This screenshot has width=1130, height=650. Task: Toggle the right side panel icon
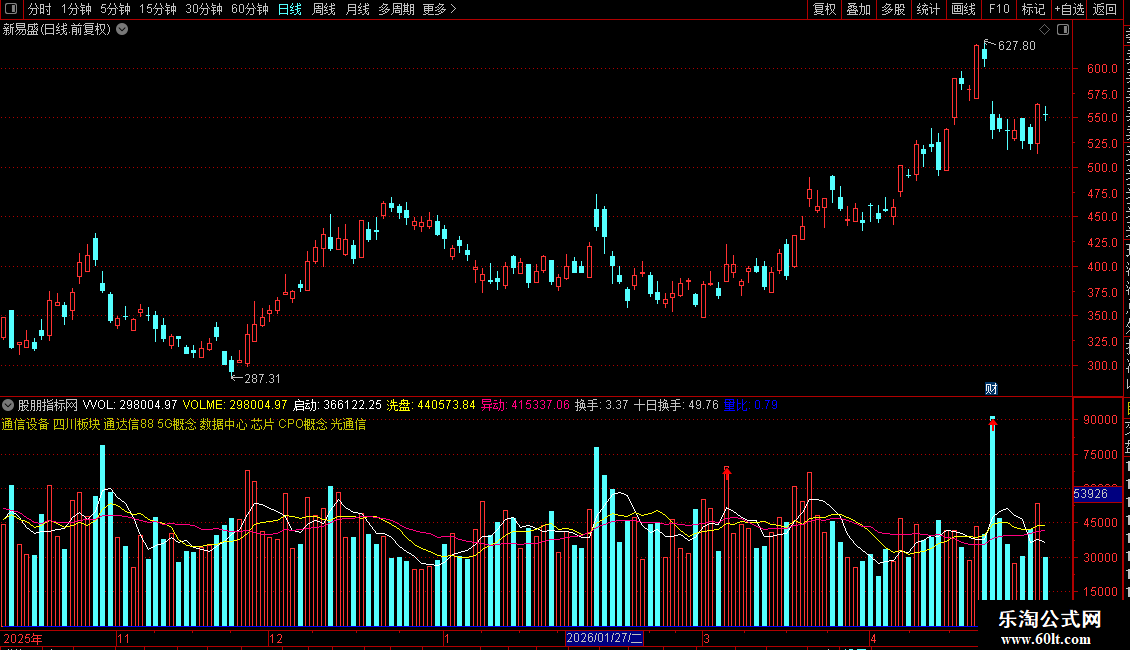pyautogui.click(x=1063, y=30)
